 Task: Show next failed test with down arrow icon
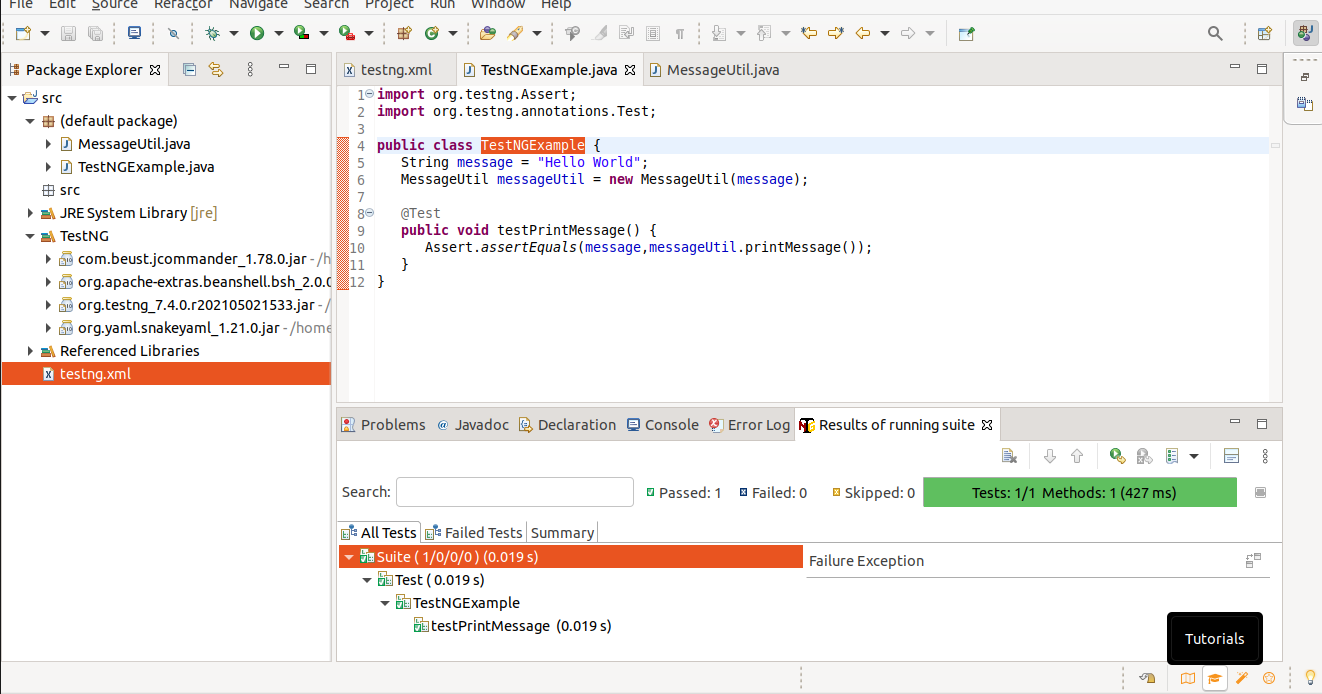pos(1050,456)
